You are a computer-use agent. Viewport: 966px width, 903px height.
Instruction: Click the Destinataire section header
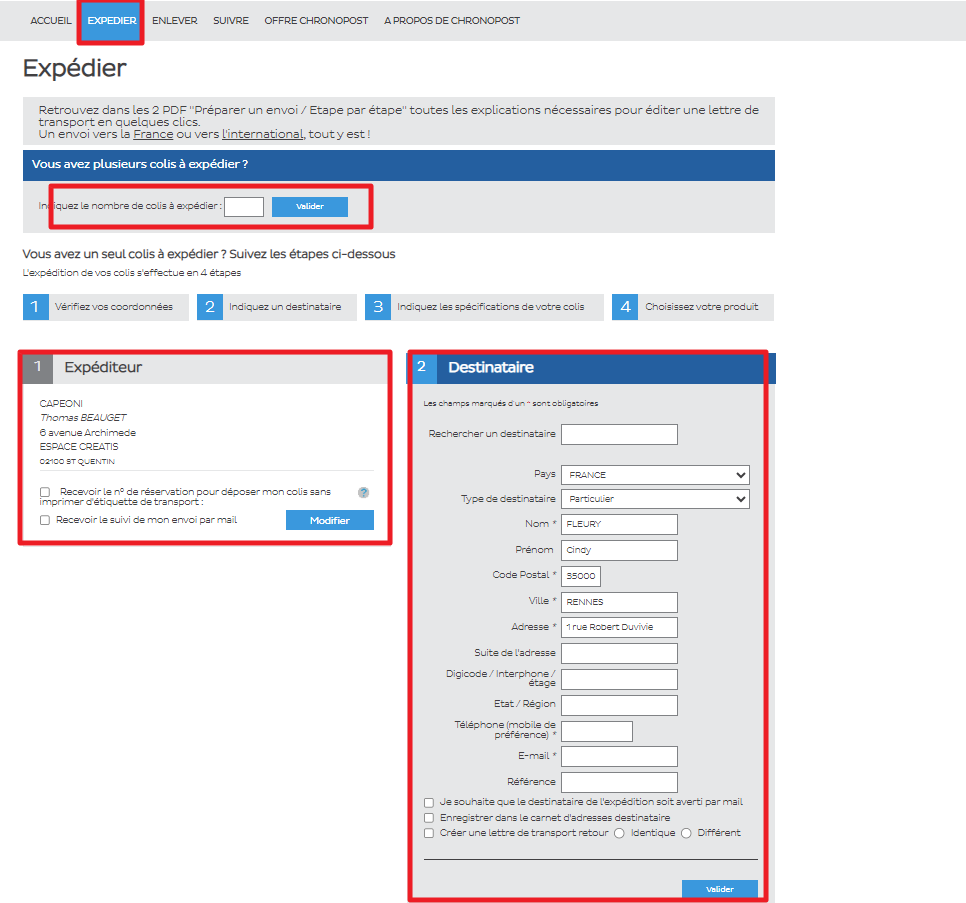pyautogui.click(x=591, y=368)
